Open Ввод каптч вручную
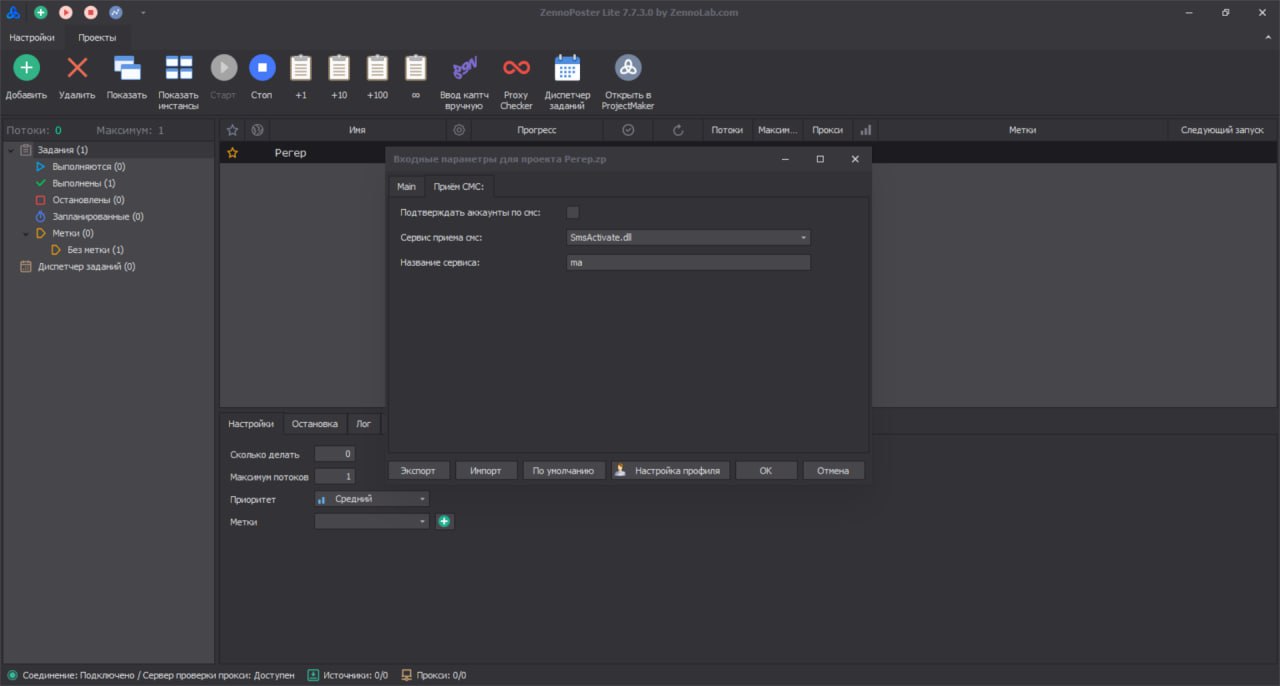Image resolution: width=1280 pixels, height=686 pixels. point(465,83)
